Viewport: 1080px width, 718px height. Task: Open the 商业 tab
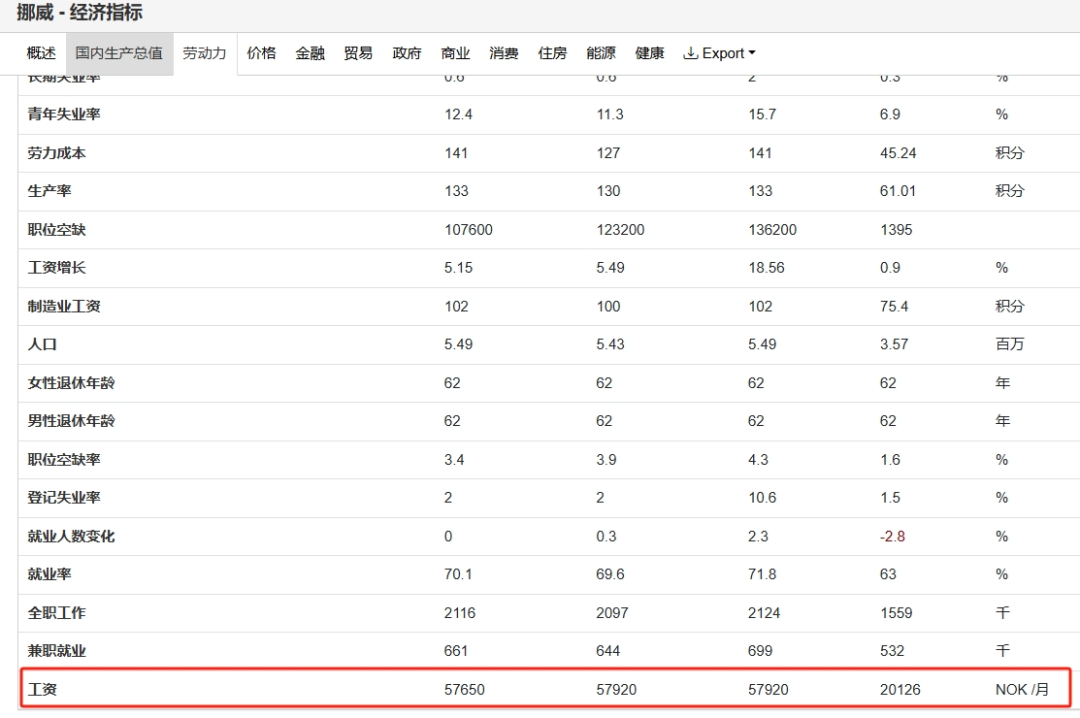(455, 53)
